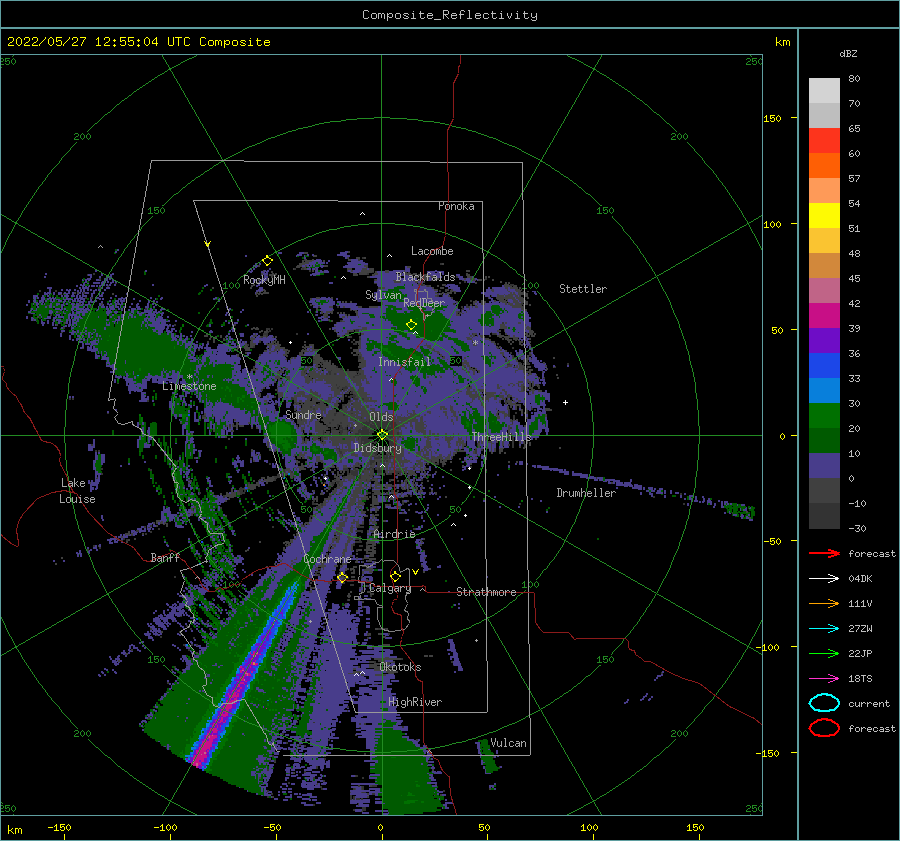The height and width of the screenshot is (841, 900).
Task: Click the 100 tick on bottom x-axis
Action: [x=589, y=827]
